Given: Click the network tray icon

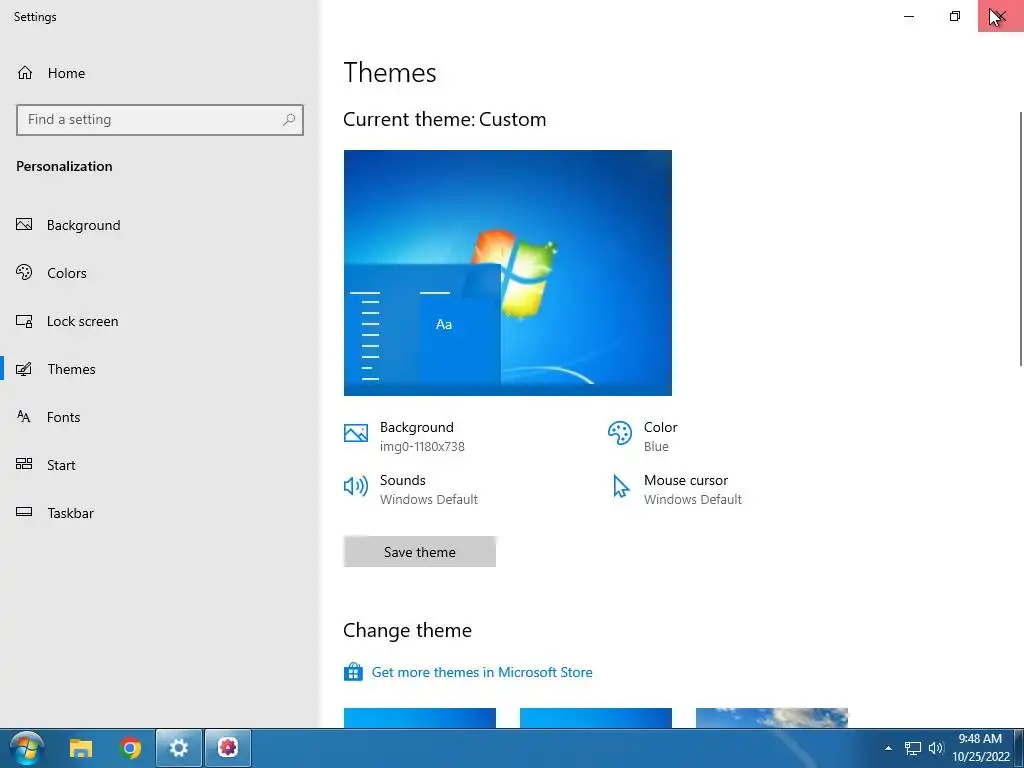Looking at the screenshot, I should tap(912, 748).
